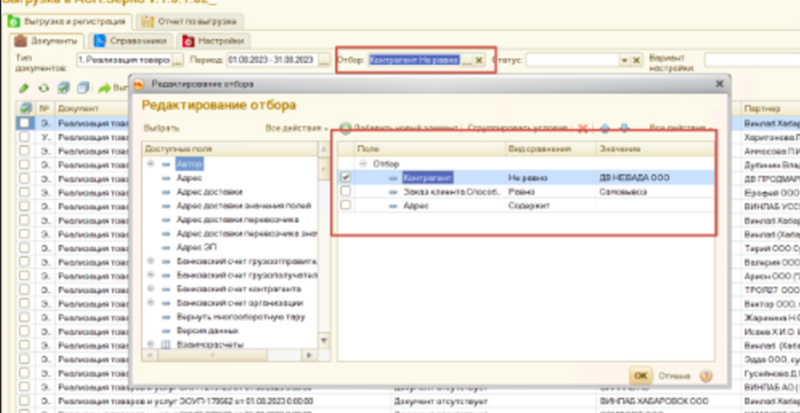
Task: Click the Отмена button
Action: click(x=676, y=376)
